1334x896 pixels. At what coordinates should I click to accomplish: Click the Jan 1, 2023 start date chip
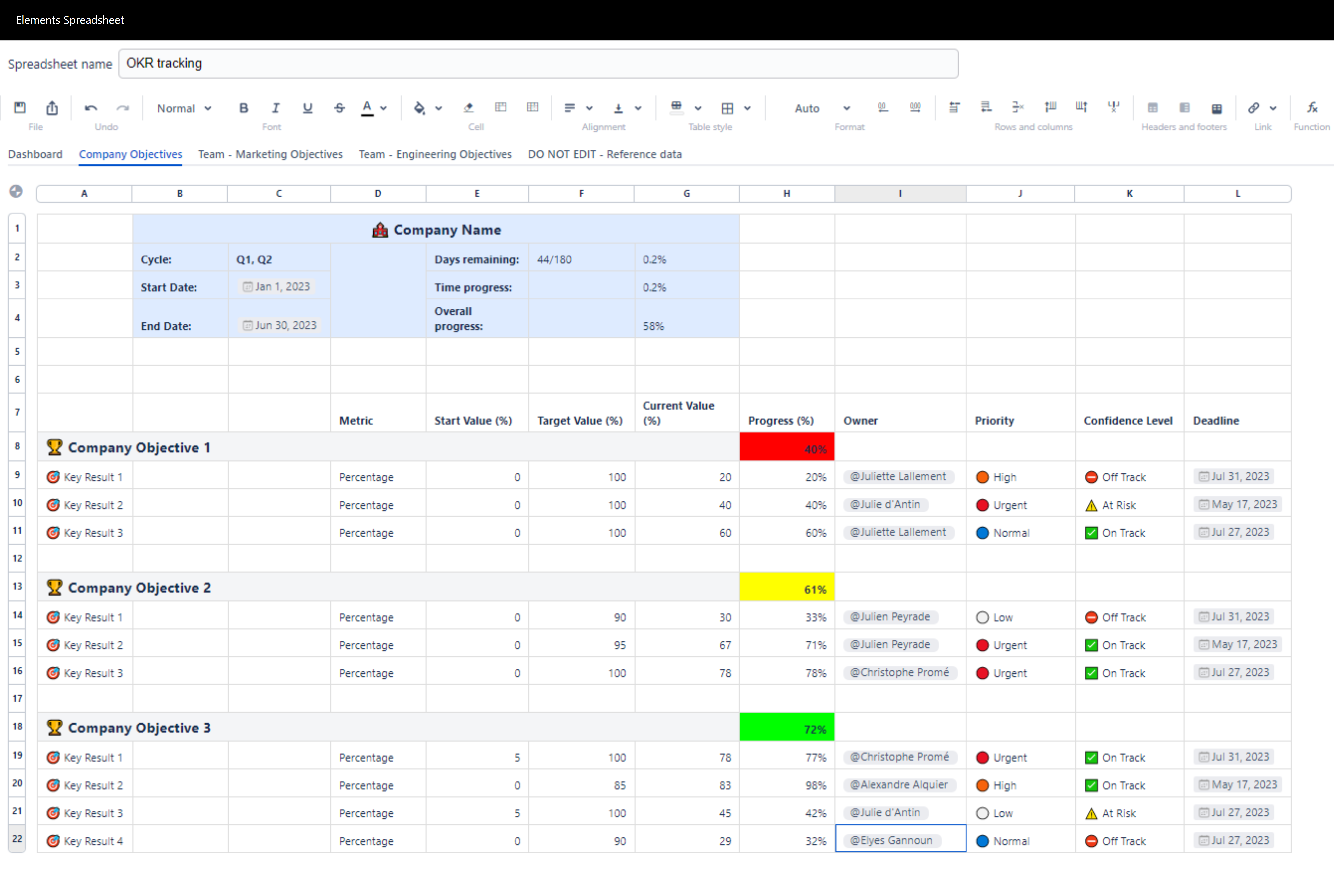click(277, 287)
